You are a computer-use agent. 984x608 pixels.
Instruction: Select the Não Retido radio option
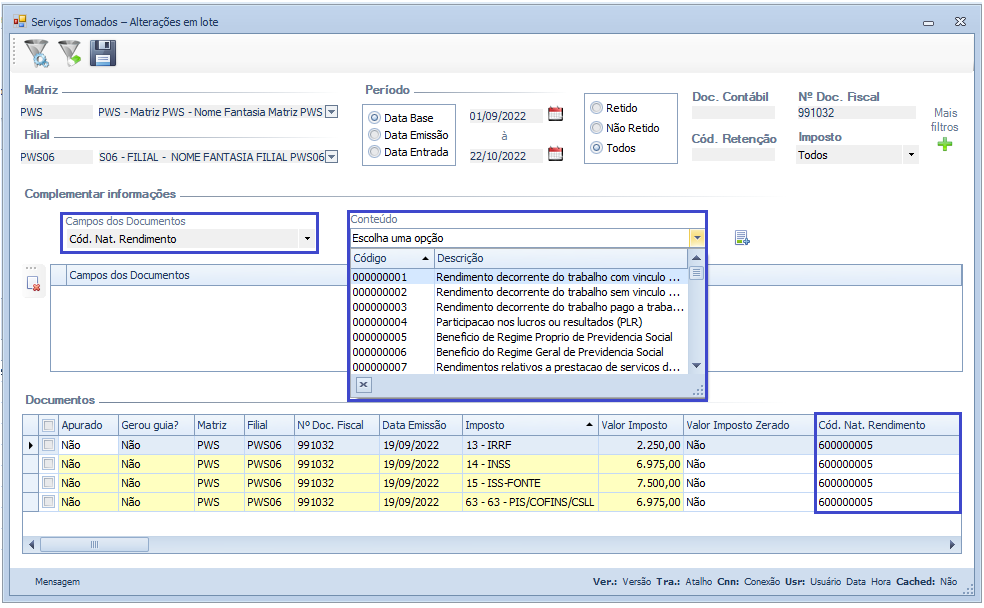click(597, 128)
